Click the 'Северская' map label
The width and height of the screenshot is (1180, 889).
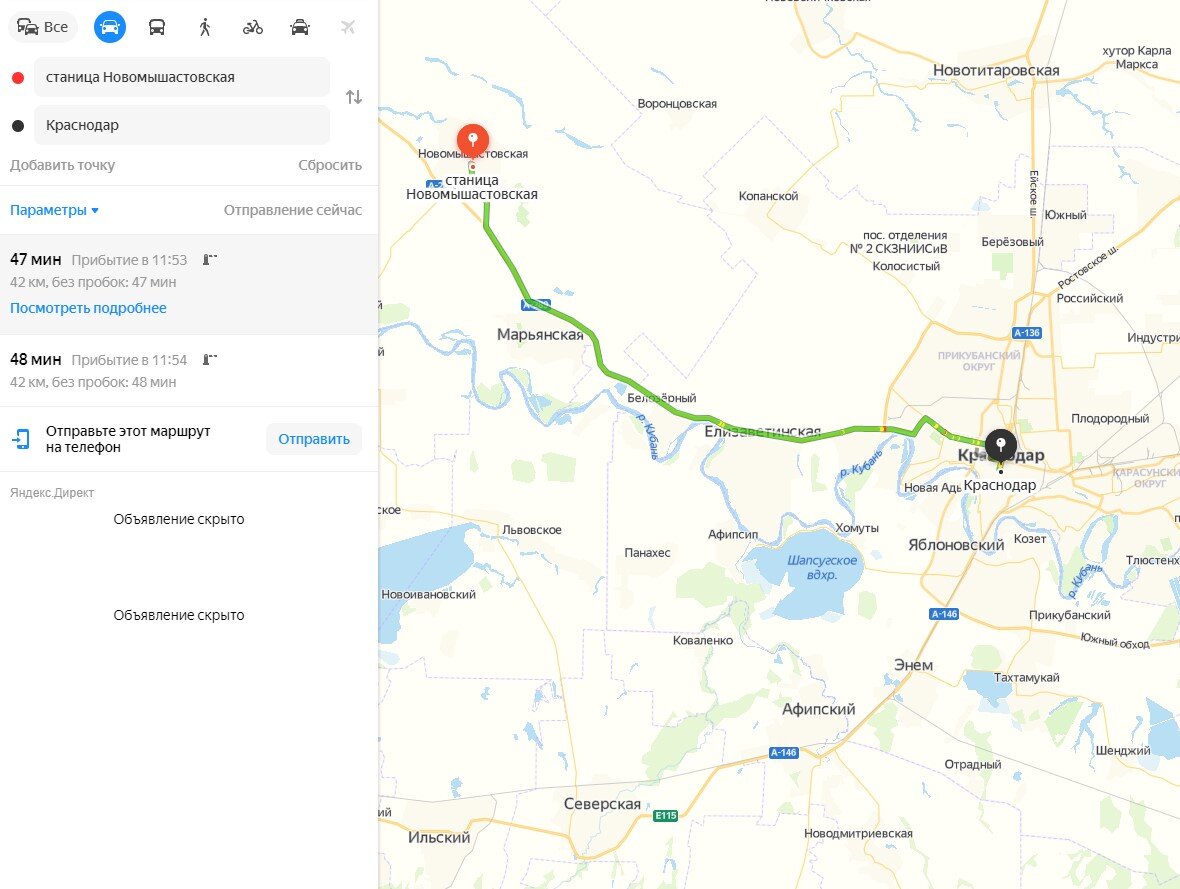click(x=602, y=804)
